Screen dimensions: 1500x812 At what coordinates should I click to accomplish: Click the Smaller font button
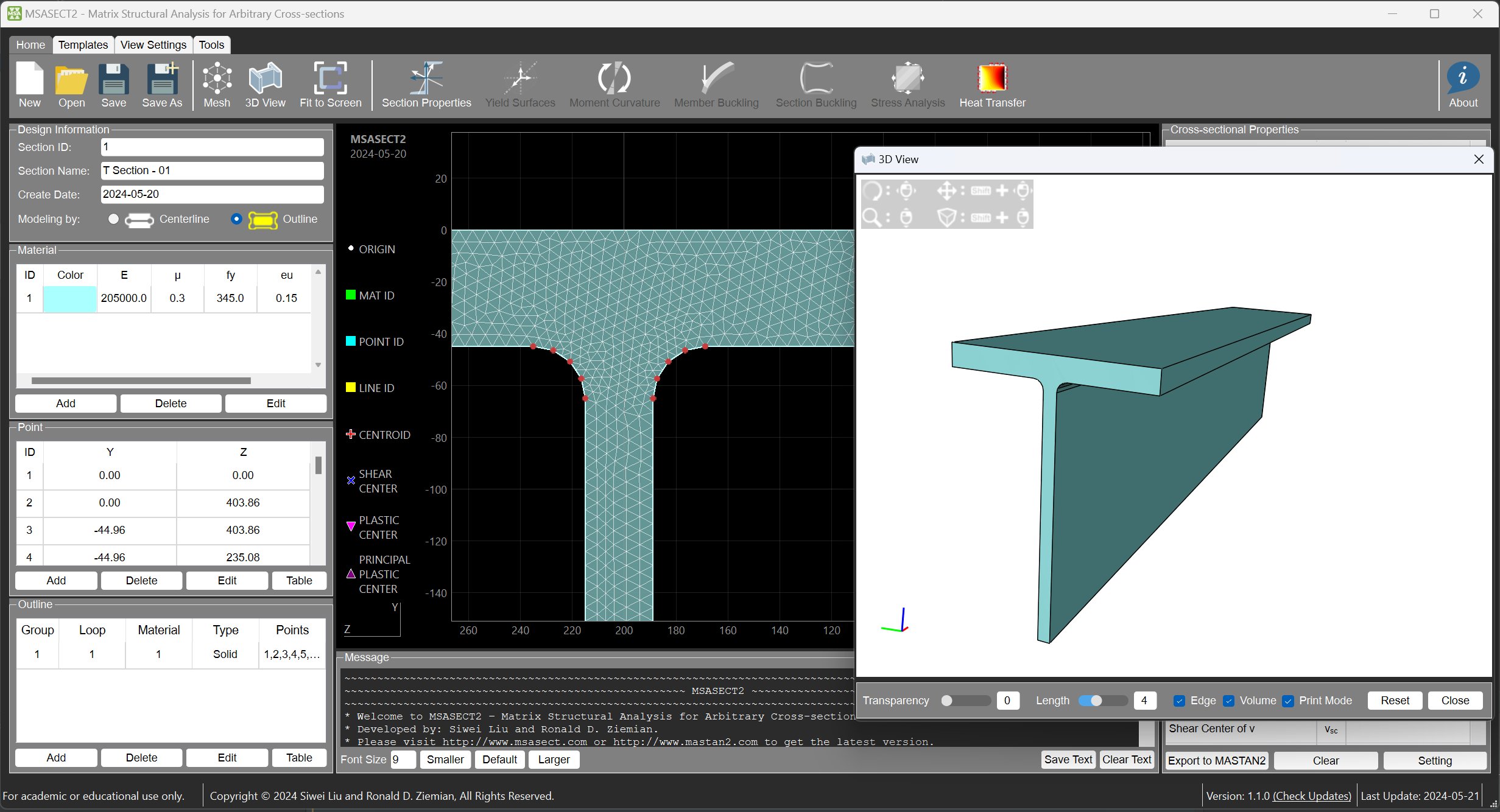coord(445,760)
